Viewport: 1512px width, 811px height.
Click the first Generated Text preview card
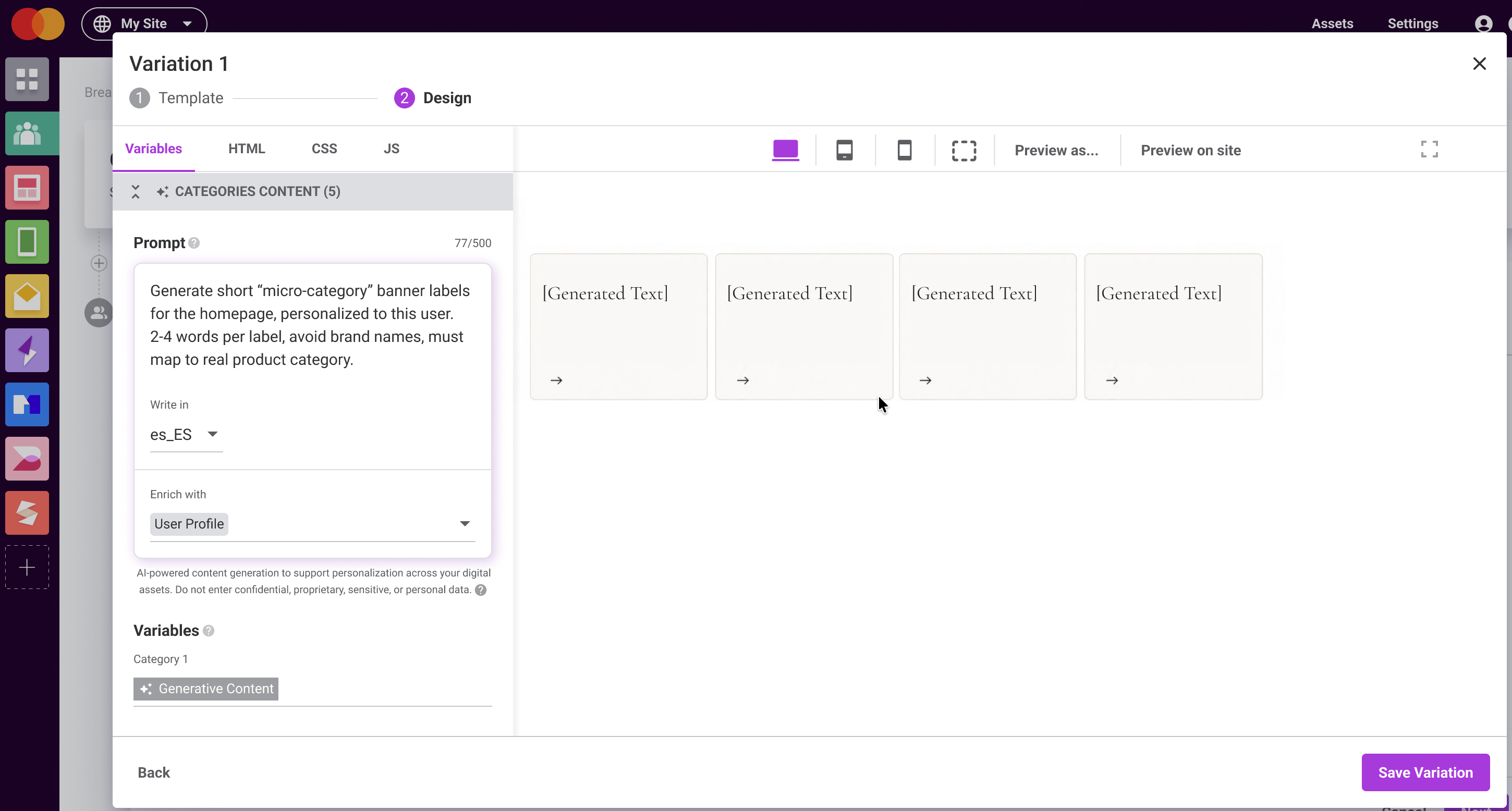click(x=619, y=326)
